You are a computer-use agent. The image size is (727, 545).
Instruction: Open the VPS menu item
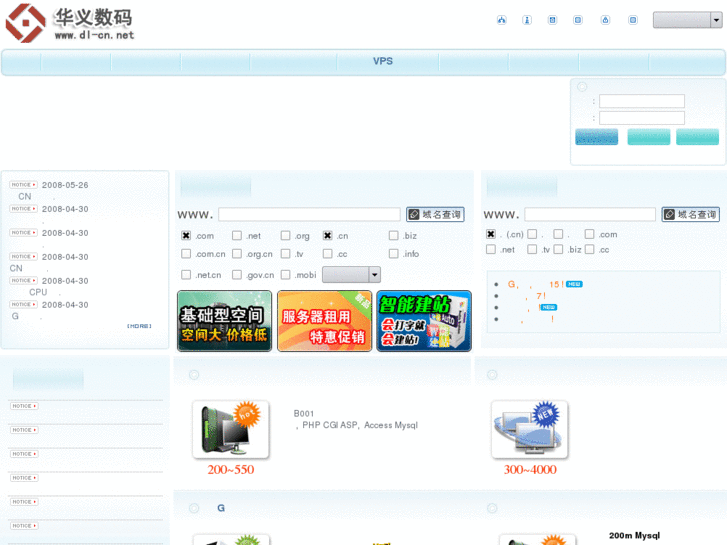tap(383, 61)
